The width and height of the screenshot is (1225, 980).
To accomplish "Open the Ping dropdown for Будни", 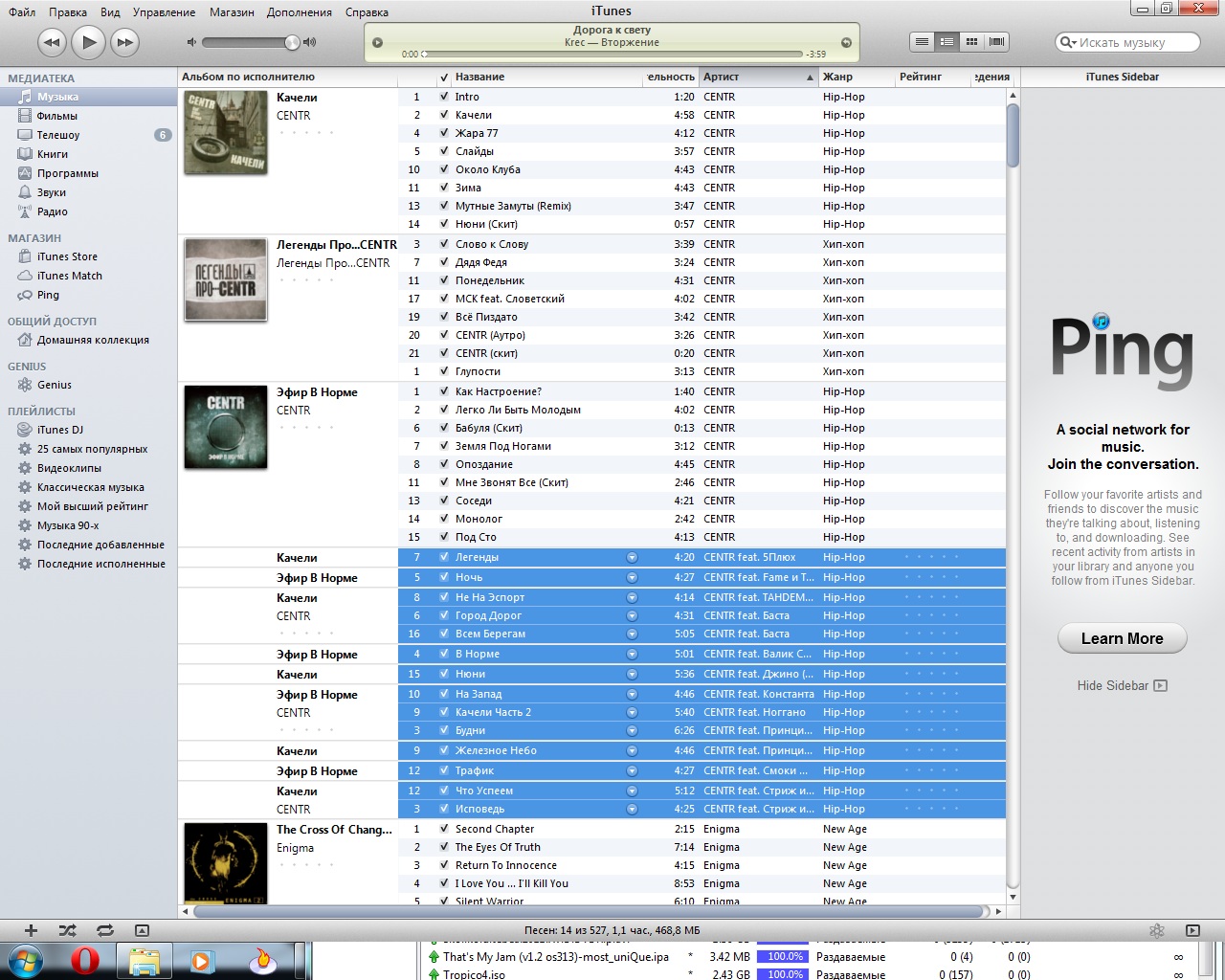I will click(632, 730).
